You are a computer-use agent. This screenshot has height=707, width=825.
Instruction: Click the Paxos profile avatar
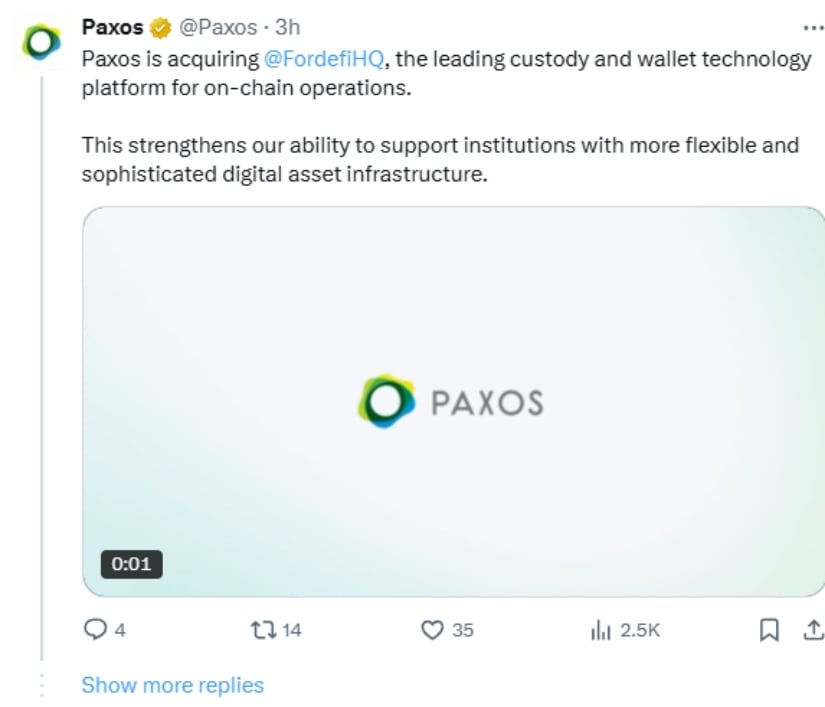click(38, 38)
